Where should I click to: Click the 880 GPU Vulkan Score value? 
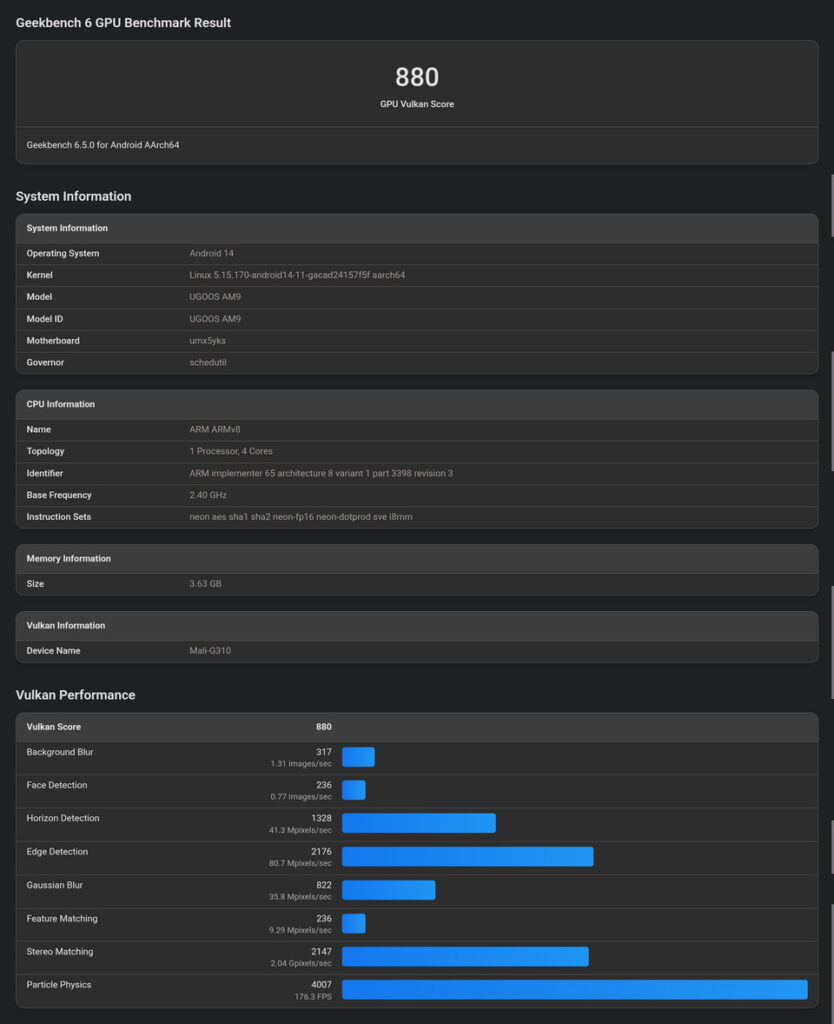pos(418,77)
